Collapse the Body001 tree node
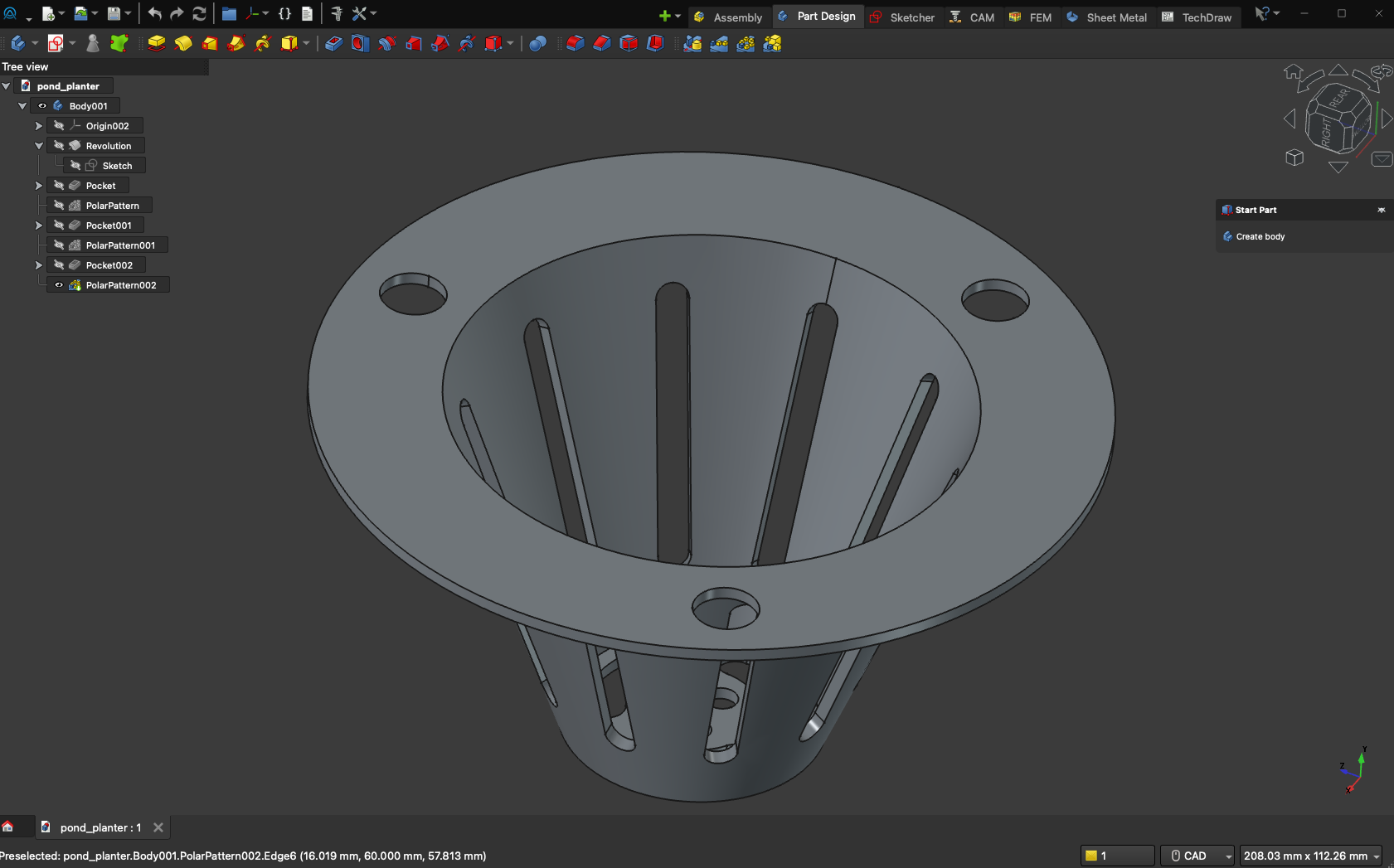This screenshot has width=1394, height=868. coord(22,106)
